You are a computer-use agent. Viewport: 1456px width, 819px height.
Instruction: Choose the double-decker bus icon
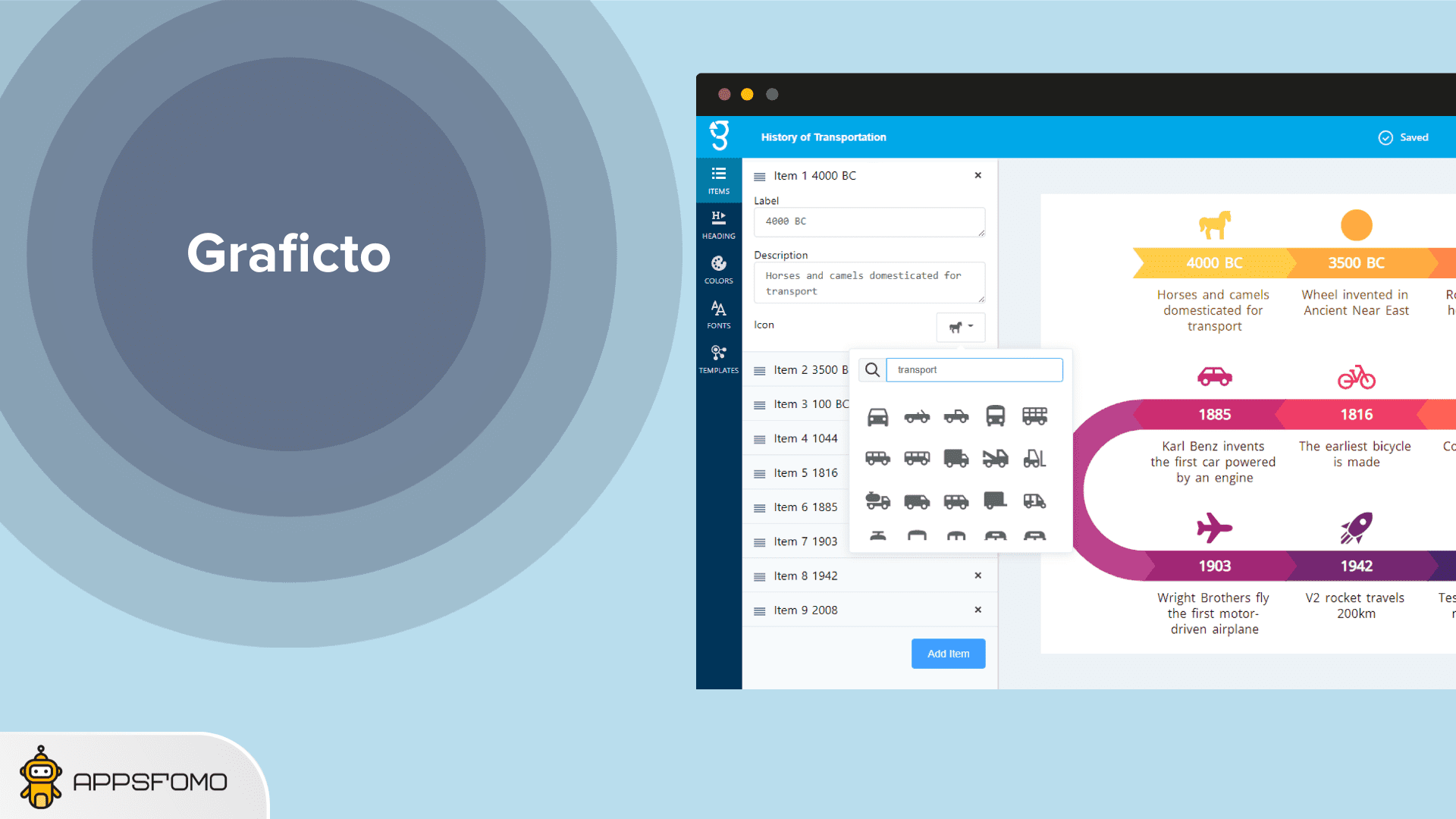[x=1034, y=416]
